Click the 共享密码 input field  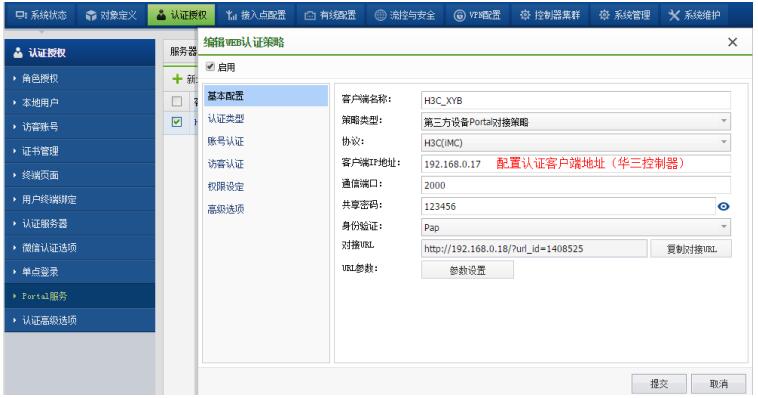pos(568,206)
